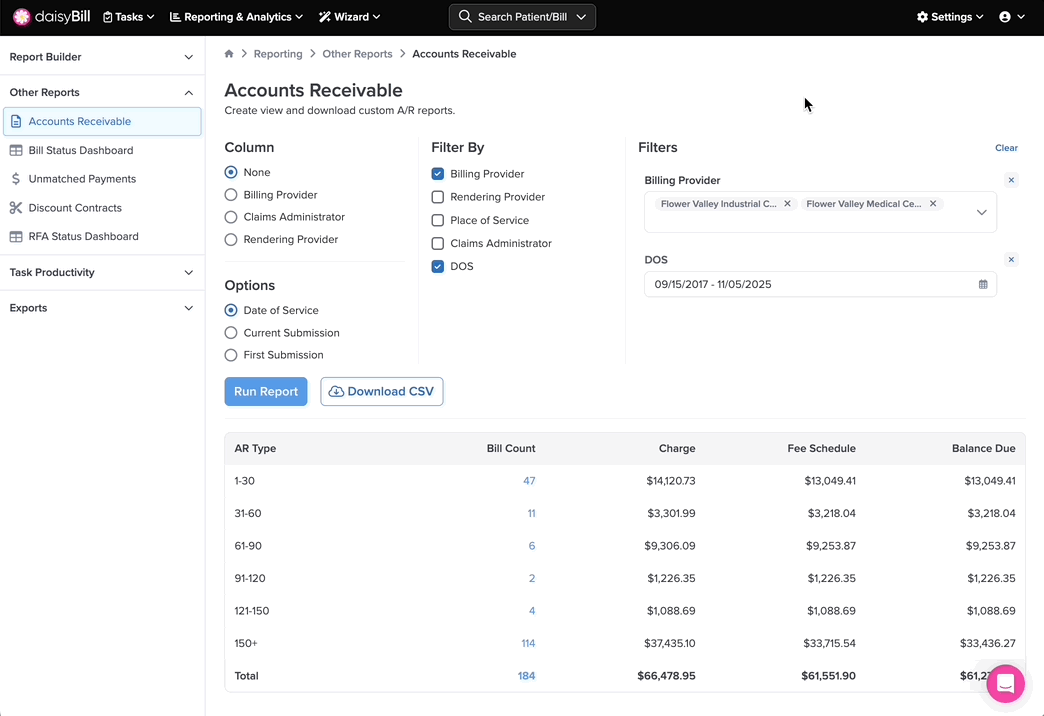
Task: Open the Search Patient/Bill dropdown
Action: point(522,17)
